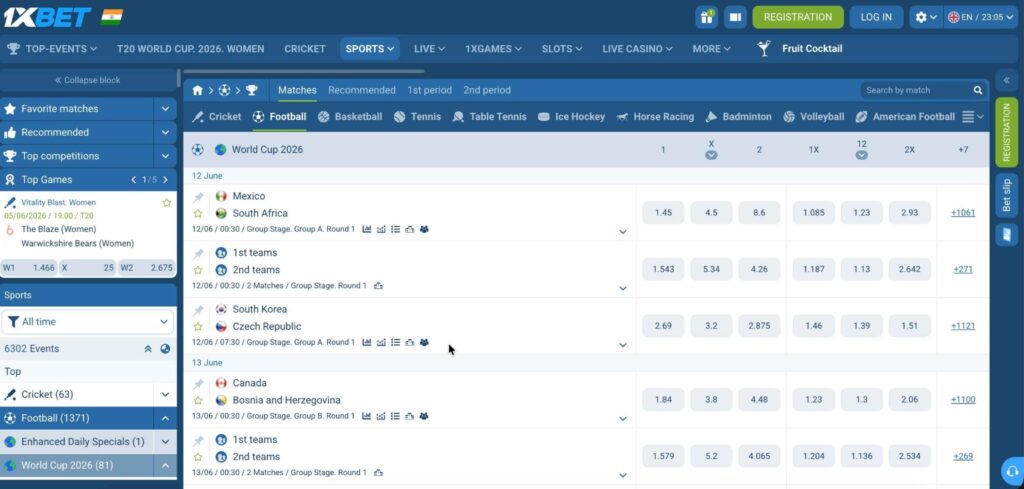The height and width of the screenshot is (489, 1024).
Task: Pin the South Korea vs Czech Republic match
Action: (198, 309)
